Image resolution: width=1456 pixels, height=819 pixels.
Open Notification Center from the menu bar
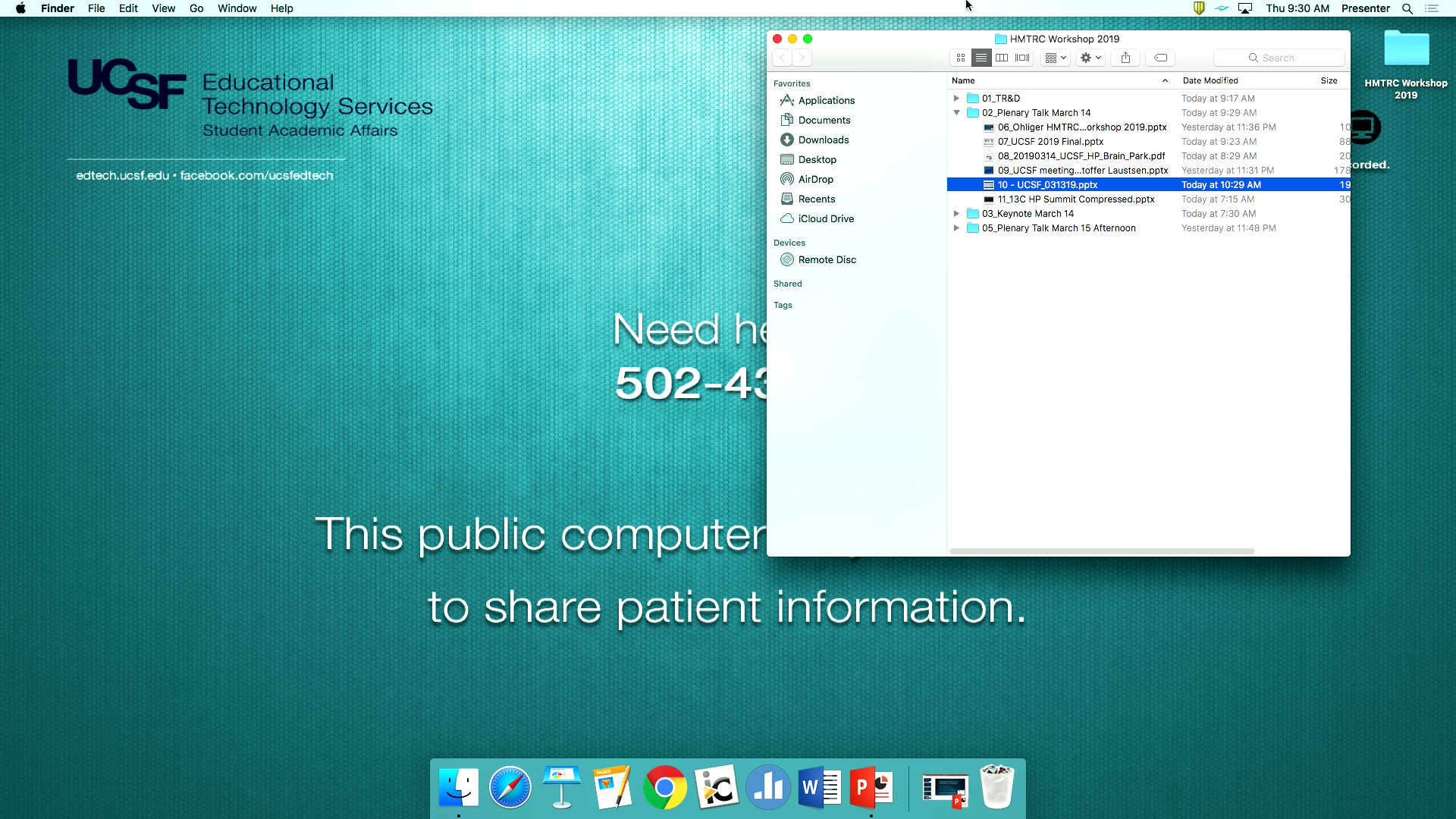click(1432, 8)
